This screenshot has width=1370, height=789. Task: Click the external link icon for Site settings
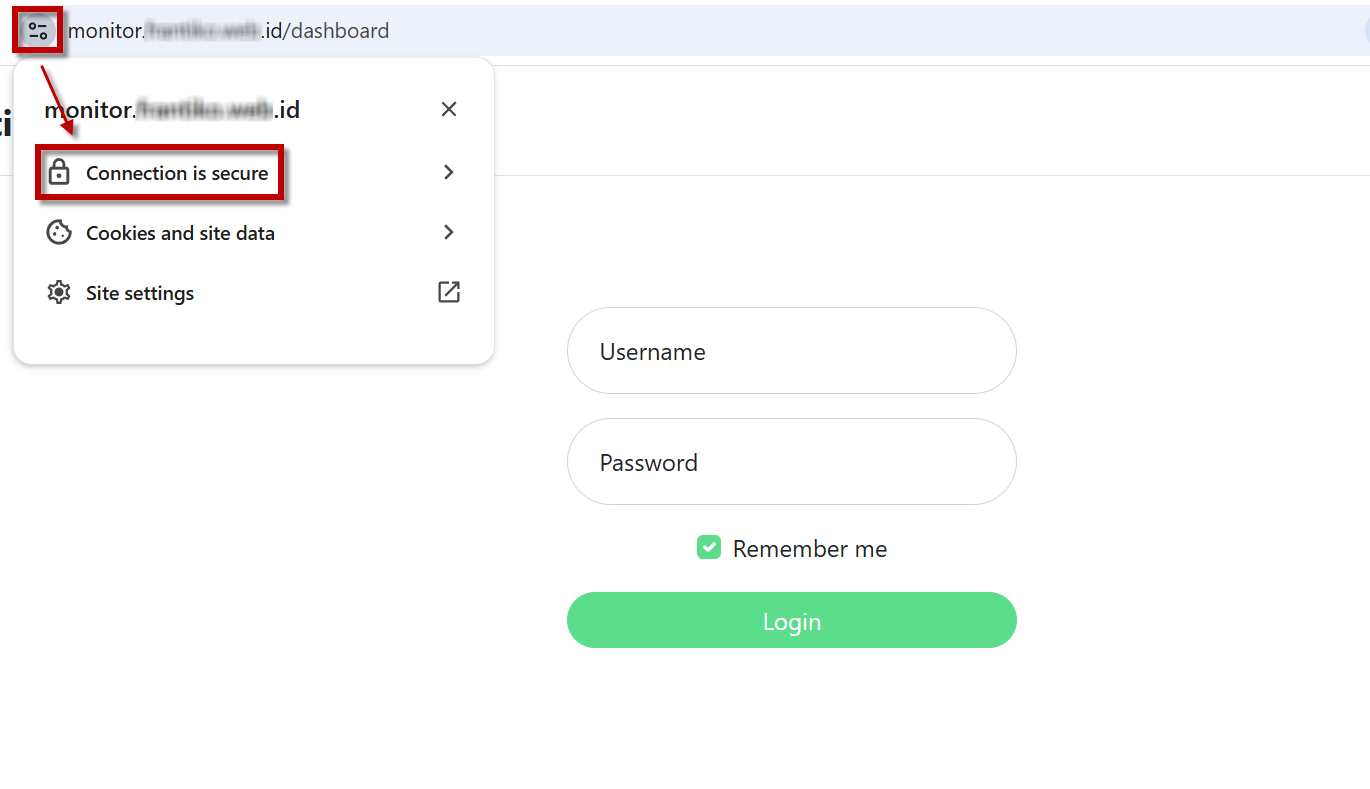449,292
